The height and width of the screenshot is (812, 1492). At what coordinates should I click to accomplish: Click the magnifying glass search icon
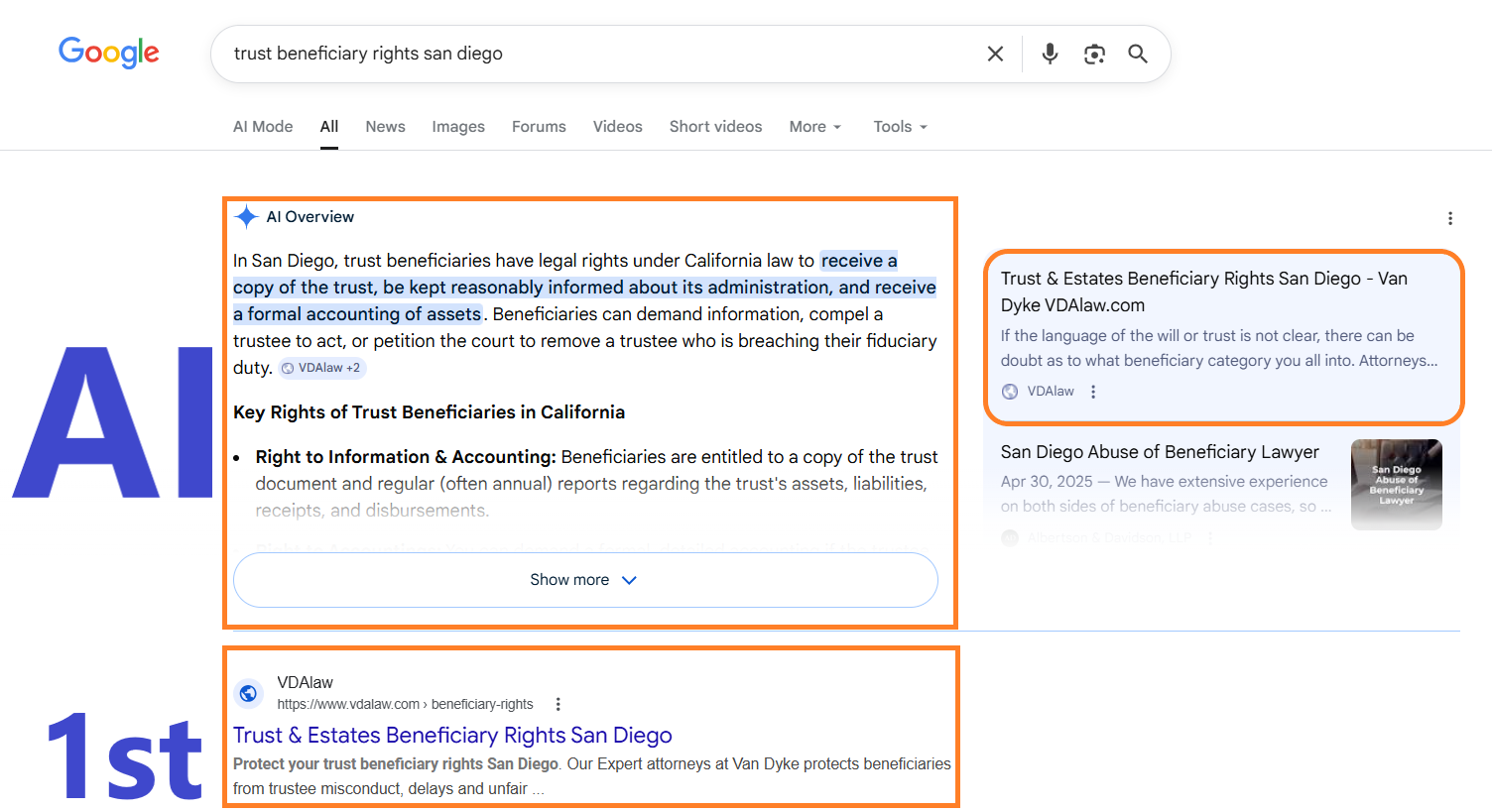coord(1138,54)
